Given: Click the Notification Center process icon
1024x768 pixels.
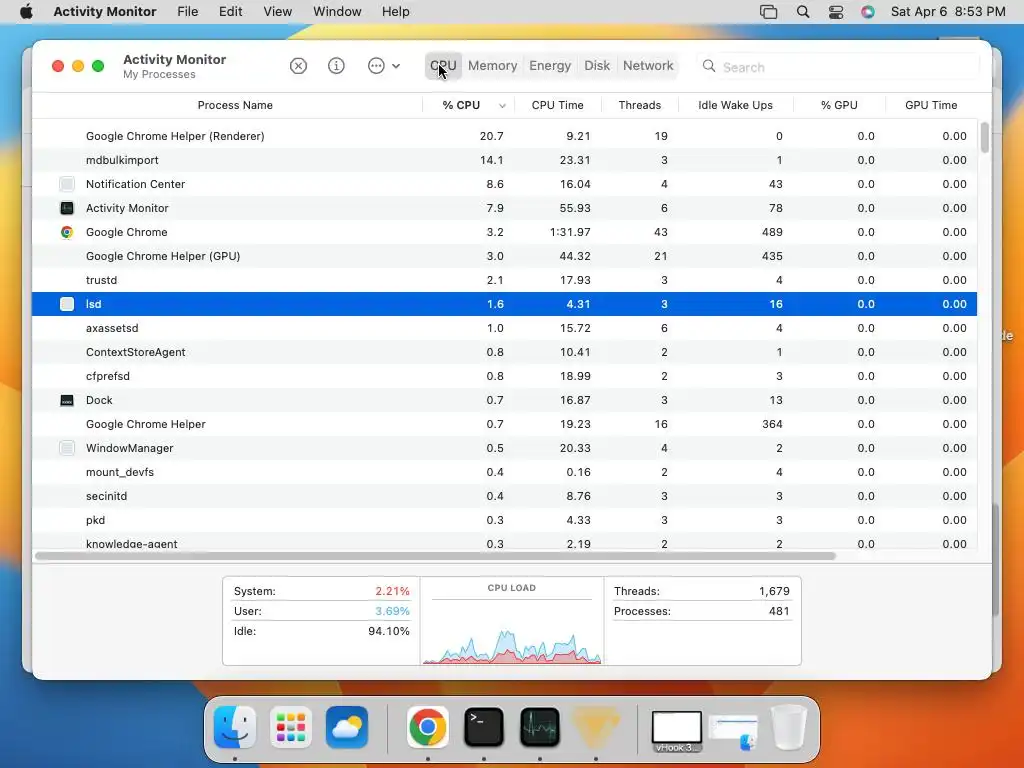Looking at the screenshot, I should [67, 184].
